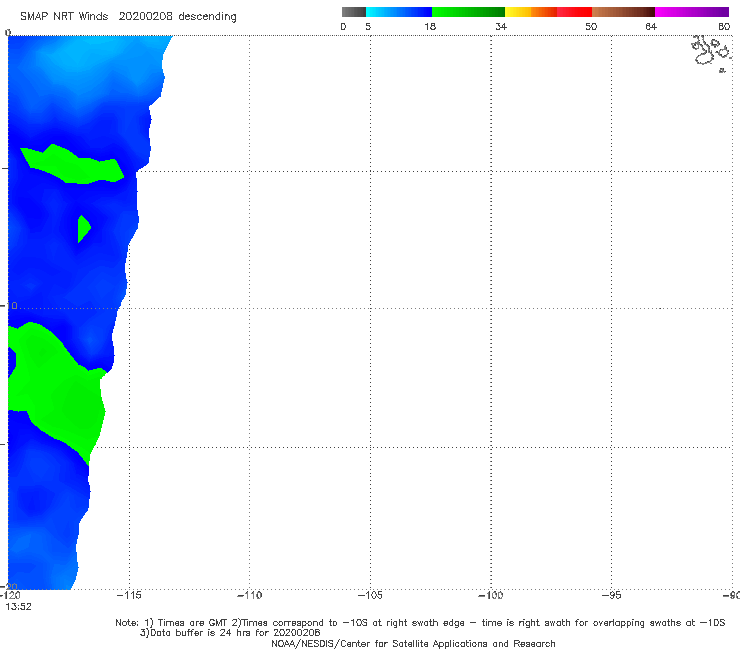Click the color bar label '64'
Screen dimensions: 740x650
[x=651, y=26]
